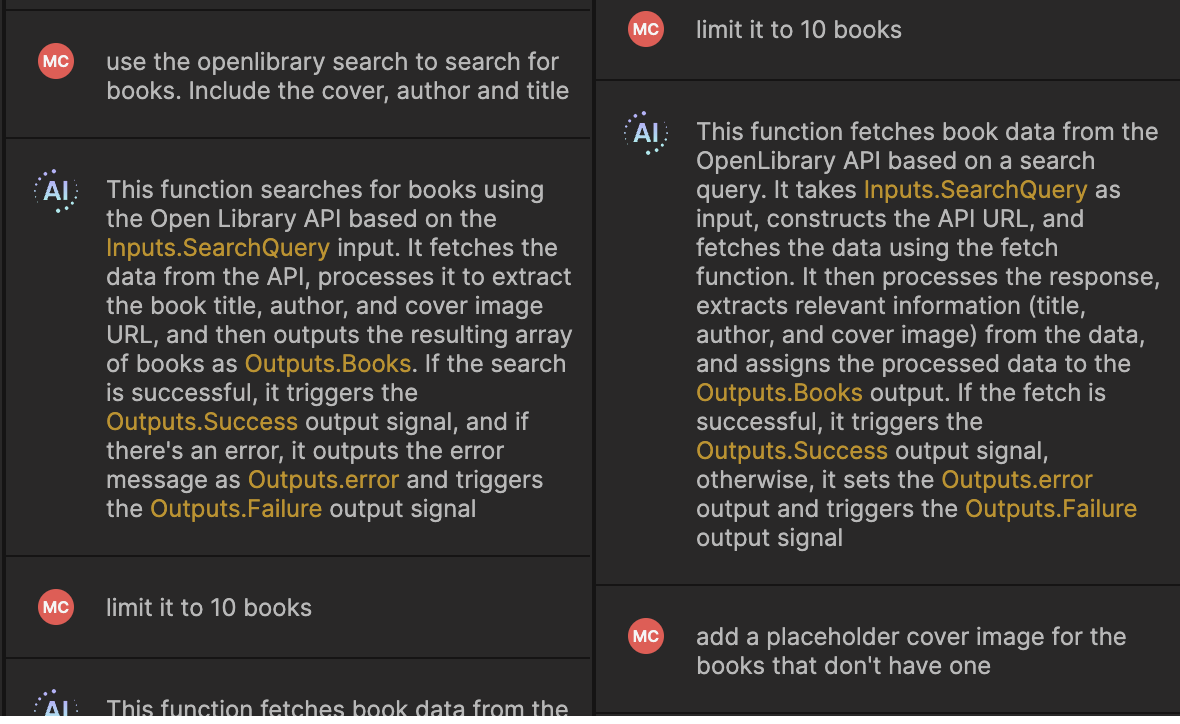1180x724 pixels.
Task: Click the AI icon beside the 'searches for books' reply
Action: 56,190
